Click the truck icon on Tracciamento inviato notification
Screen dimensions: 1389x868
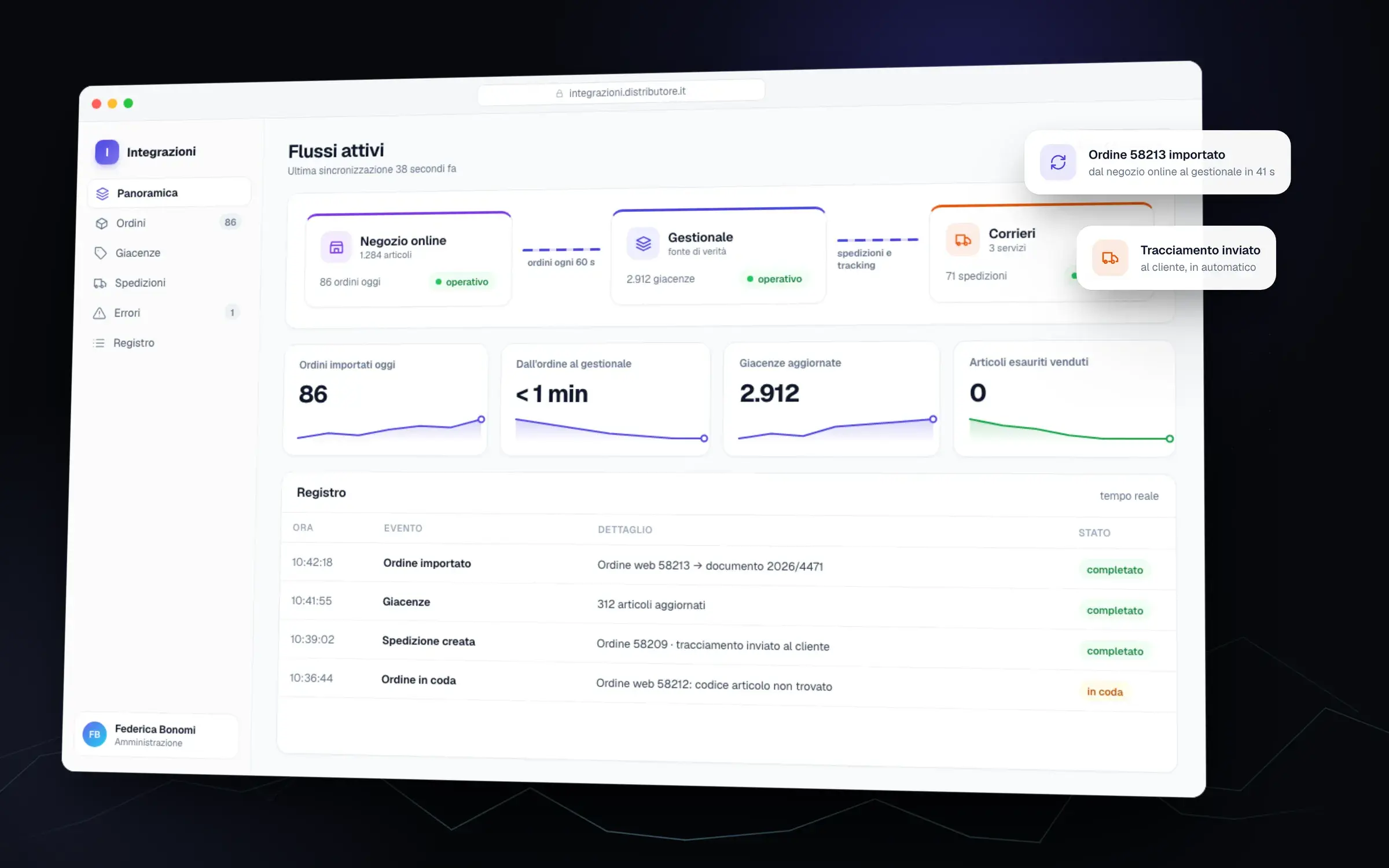[x=1110, y=258]
